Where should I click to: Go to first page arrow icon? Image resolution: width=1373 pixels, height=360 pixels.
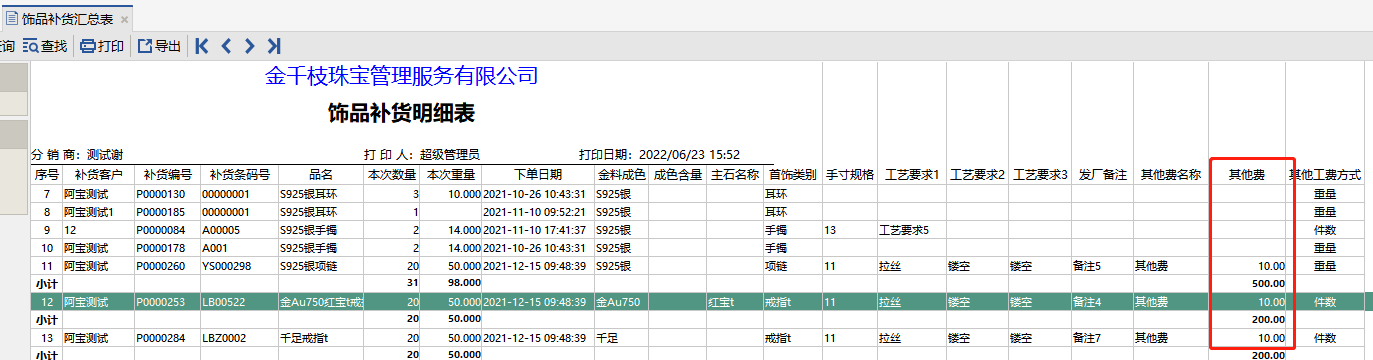(202, 46)
